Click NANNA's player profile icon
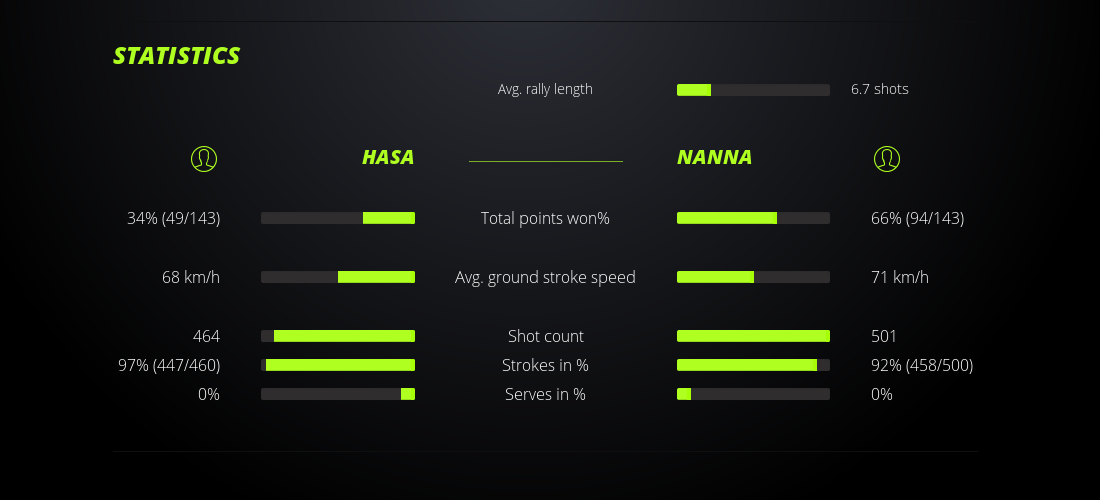The height and width of the screenshot is (500, 1100). click(x=887, y=158)
